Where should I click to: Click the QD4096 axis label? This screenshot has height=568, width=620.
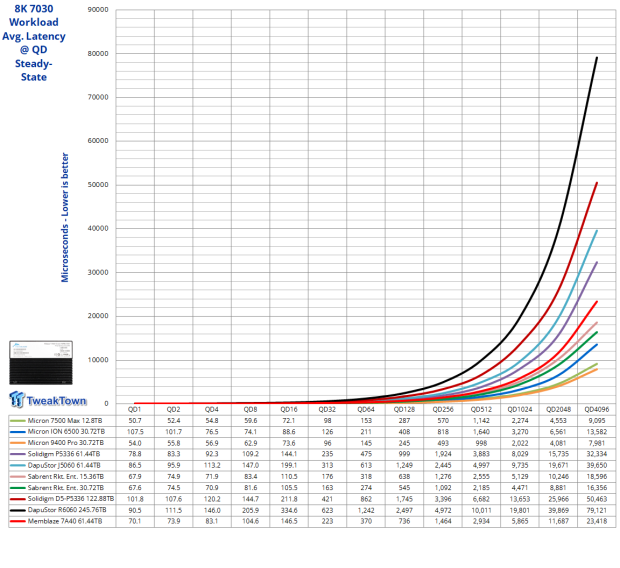tap(597, 409)
